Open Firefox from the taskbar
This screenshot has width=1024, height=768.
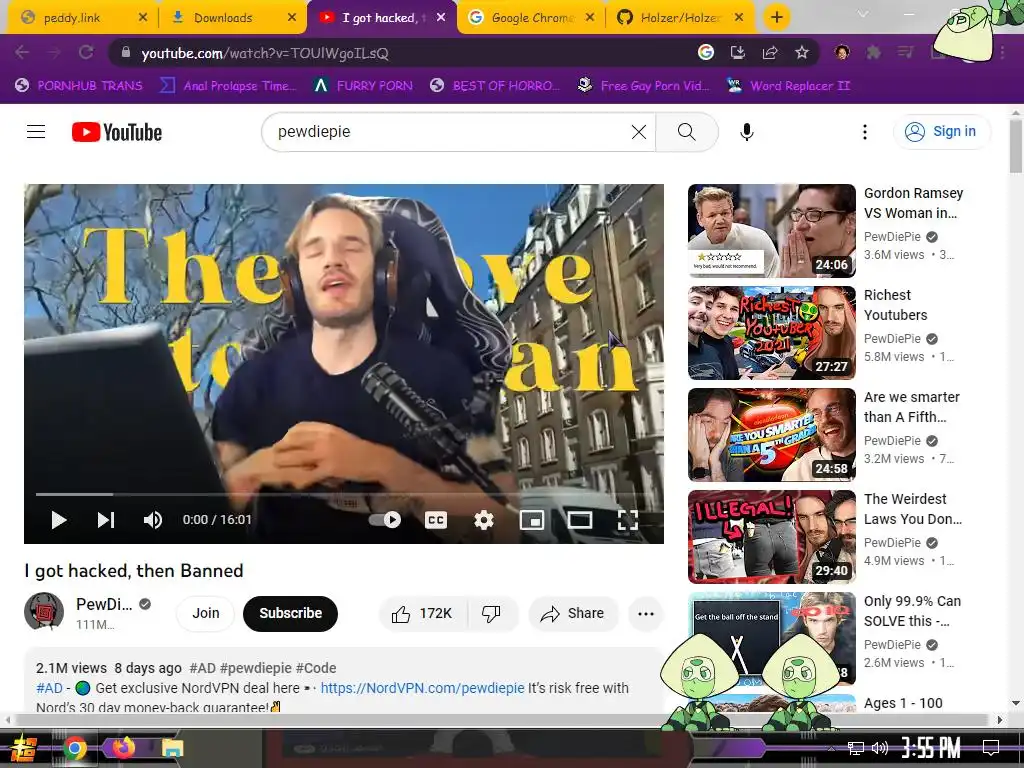click(x=123, y=748)
